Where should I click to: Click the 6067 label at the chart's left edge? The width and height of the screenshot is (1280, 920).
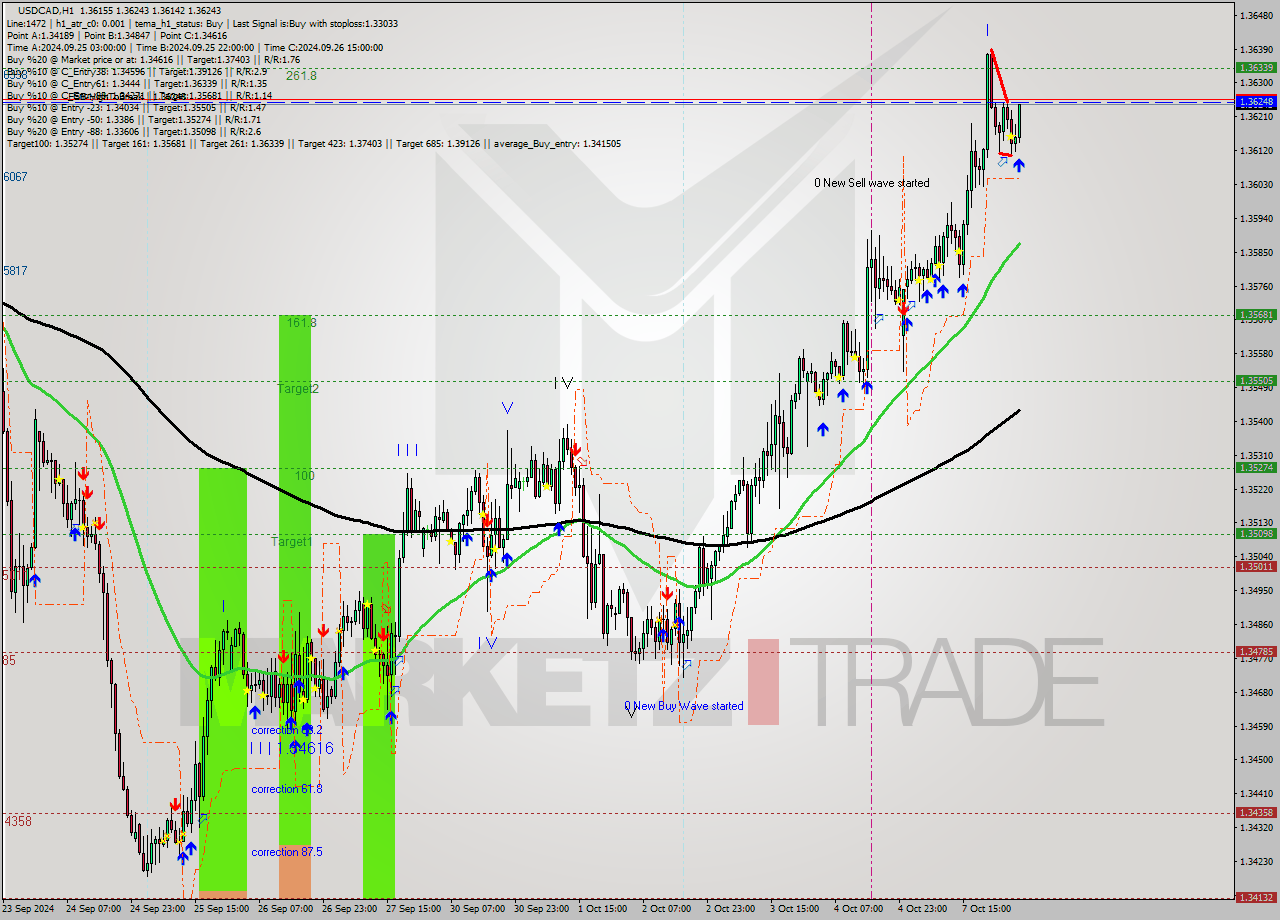tap(15, 177)
